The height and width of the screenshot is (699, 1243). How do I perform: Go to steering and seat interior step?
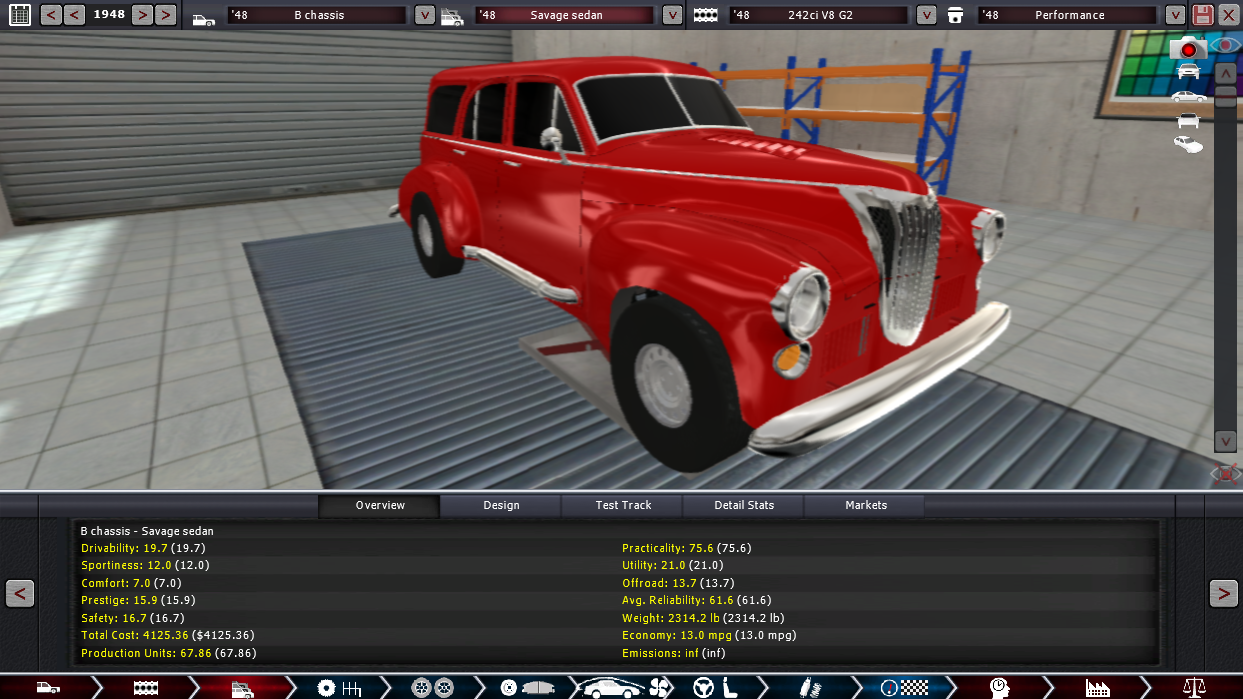716,687
